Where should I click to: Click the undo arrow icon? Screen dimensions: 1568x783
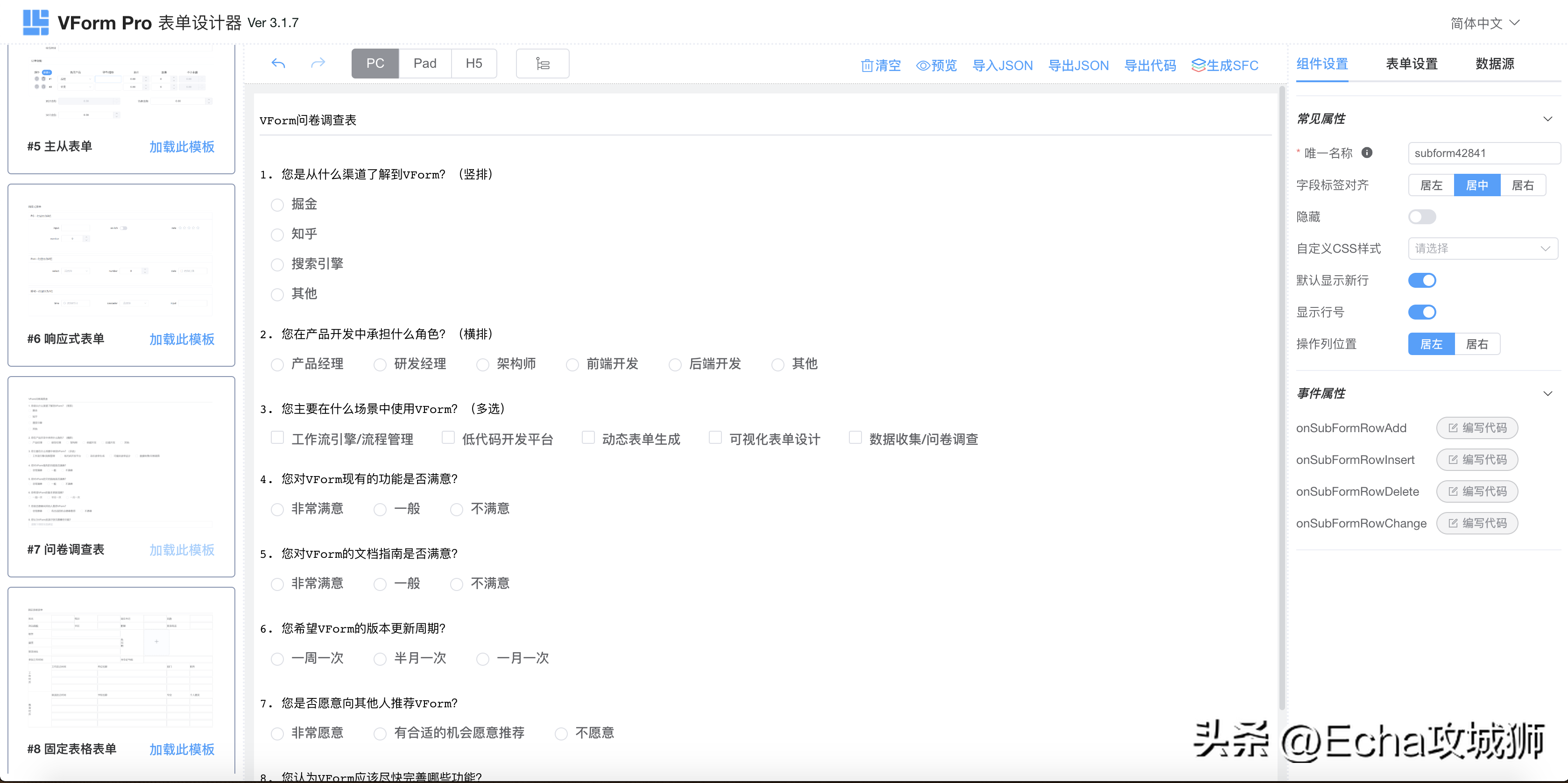(x=278, y=64)
